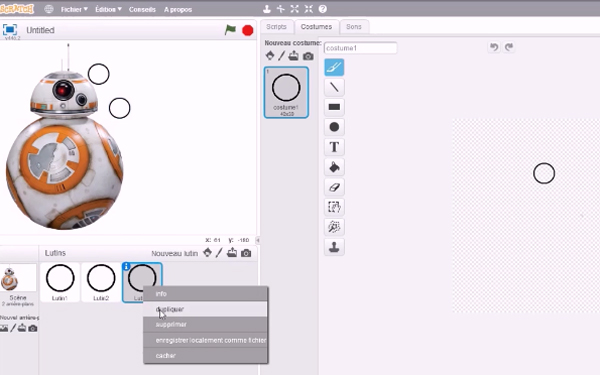This screenshot has width=600, height=375.
Task: Open info badge on selected sprite
Action: [127, 267]
